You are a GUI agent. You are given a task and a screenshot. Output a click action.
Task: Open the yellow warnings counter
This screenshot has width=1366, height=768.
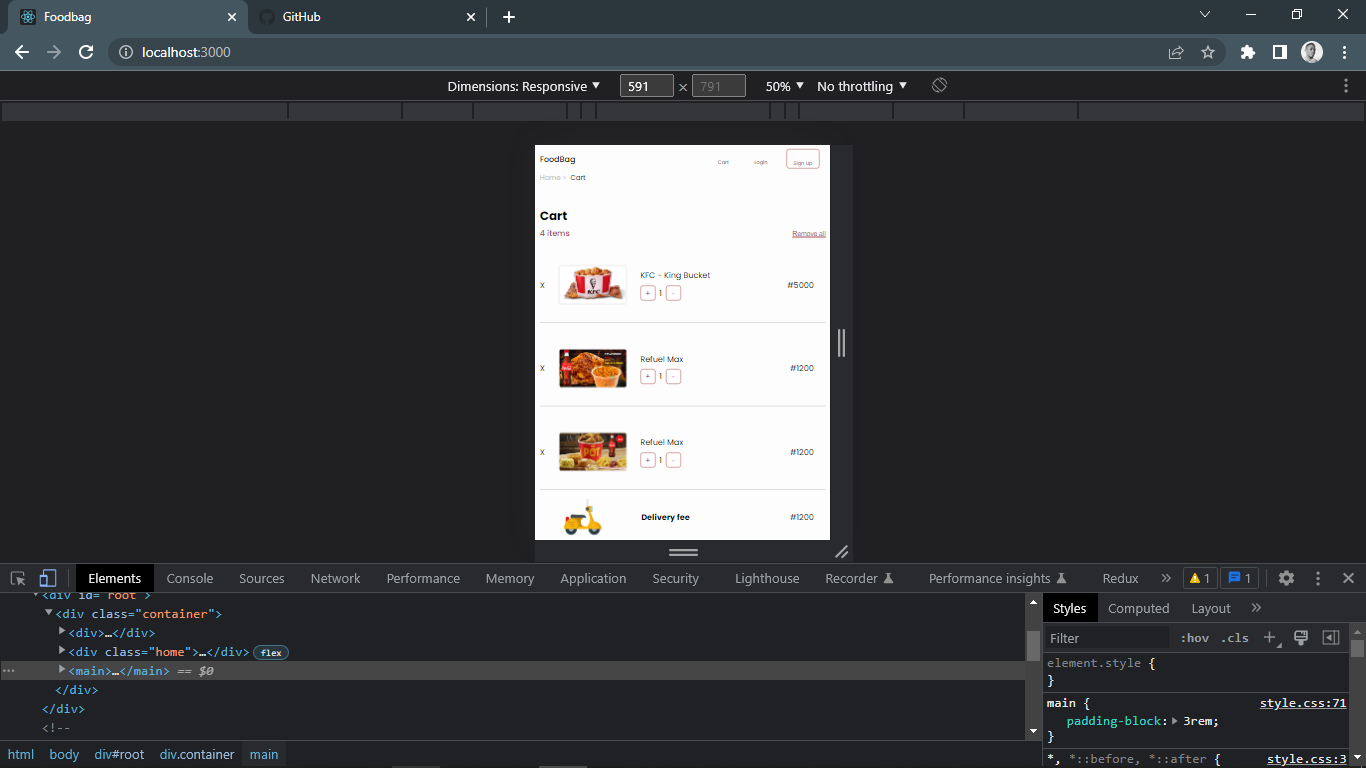pos(1199,578)
